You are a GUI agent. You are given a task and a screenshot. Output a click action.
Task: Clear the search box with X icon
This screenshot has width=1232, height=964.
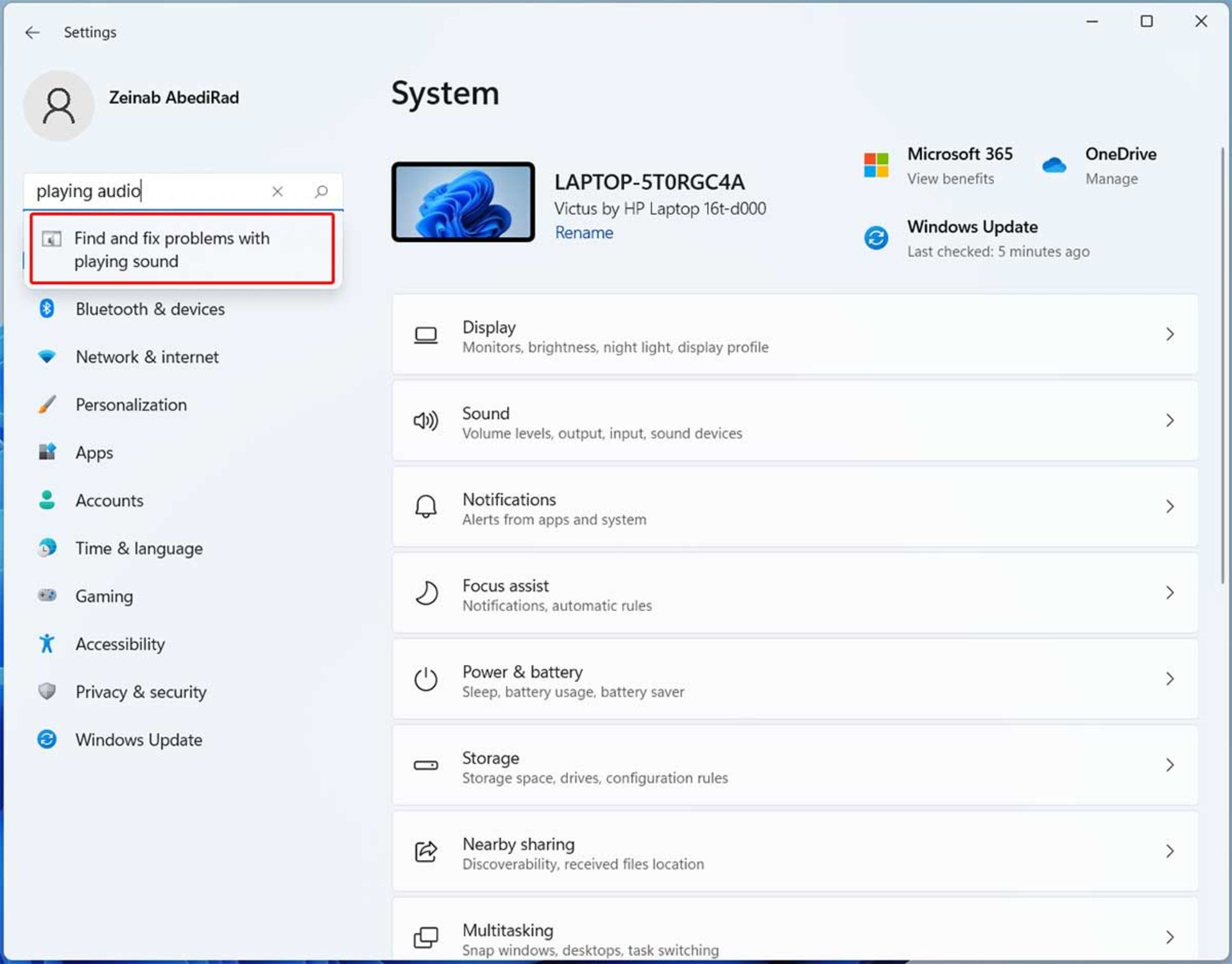tap(277, 191)
